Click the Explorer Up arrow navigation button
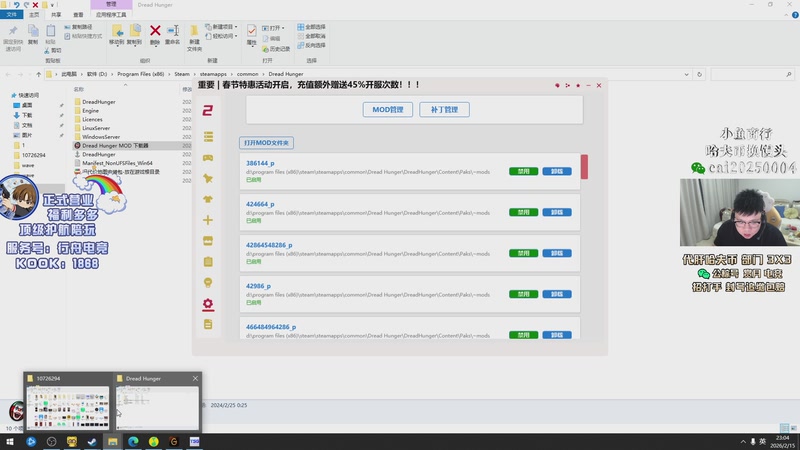Screen dimensions: 800x450 click(38, 74)
